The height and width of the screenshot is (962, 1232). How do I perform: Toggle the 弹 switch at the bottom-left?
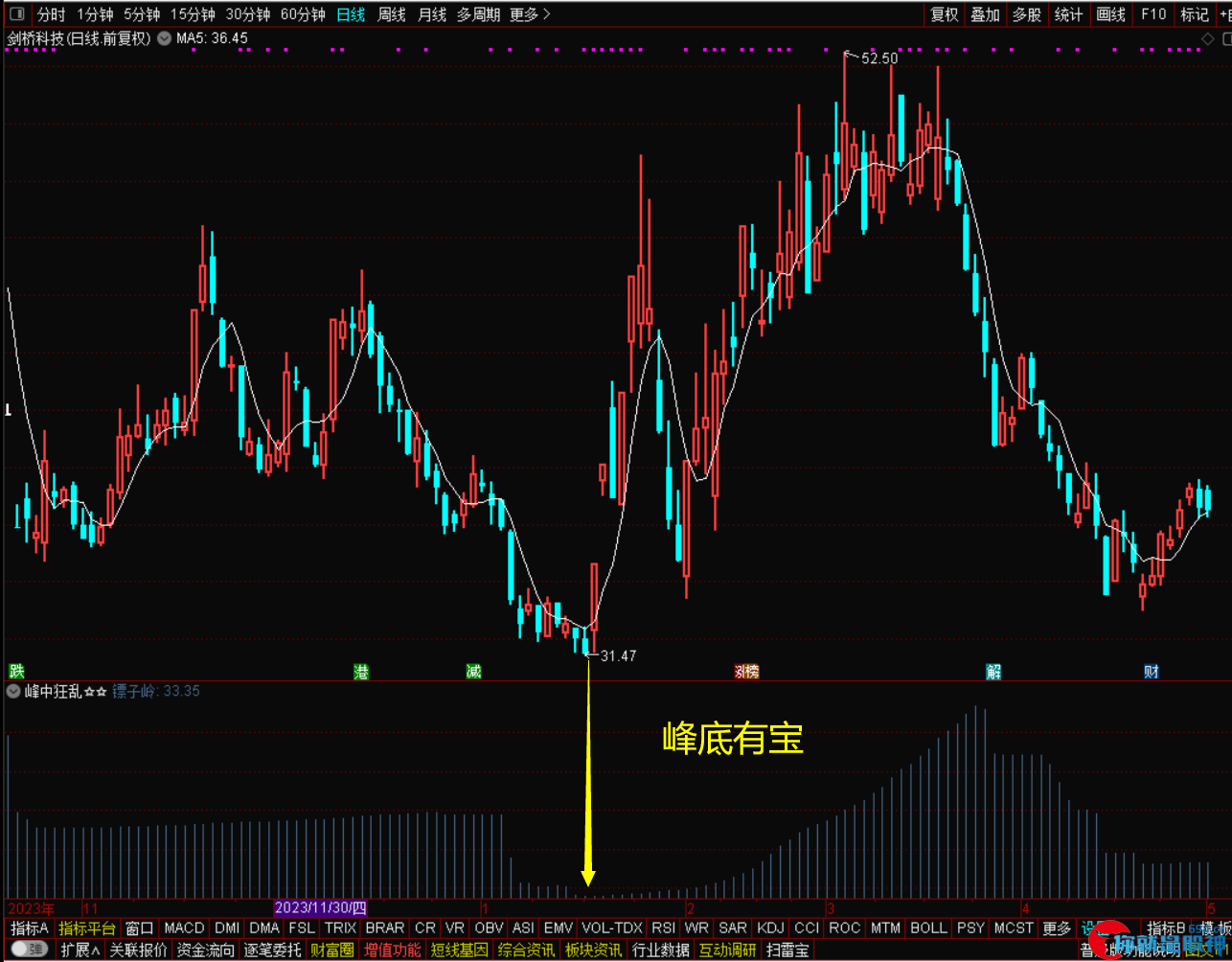[x=30, y=950]
